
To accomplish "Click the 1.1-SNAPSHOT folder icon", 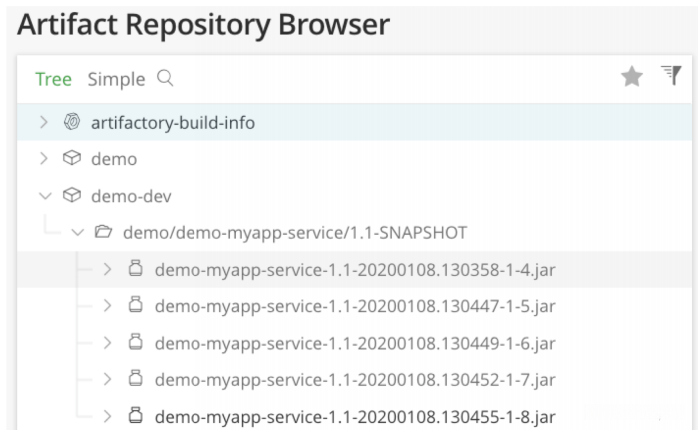I will (103, 232).
